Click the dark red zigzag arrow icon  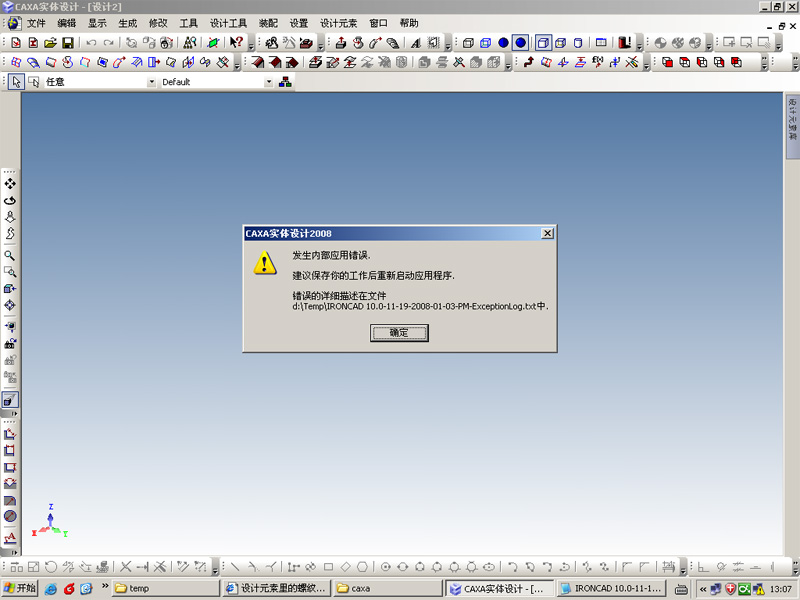point(529,62)
